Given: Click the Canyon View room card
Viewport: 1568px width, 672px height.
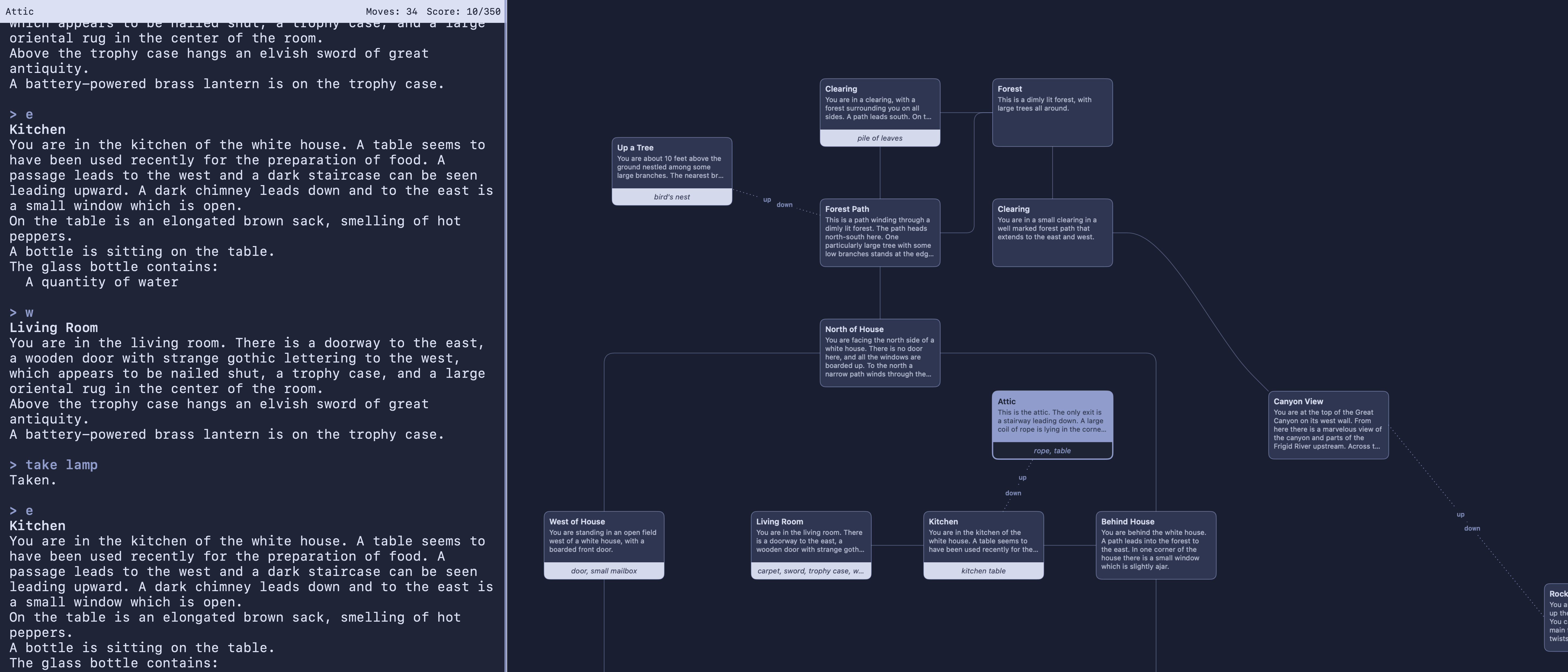Looking at the screenshot, I should 1328,425.
